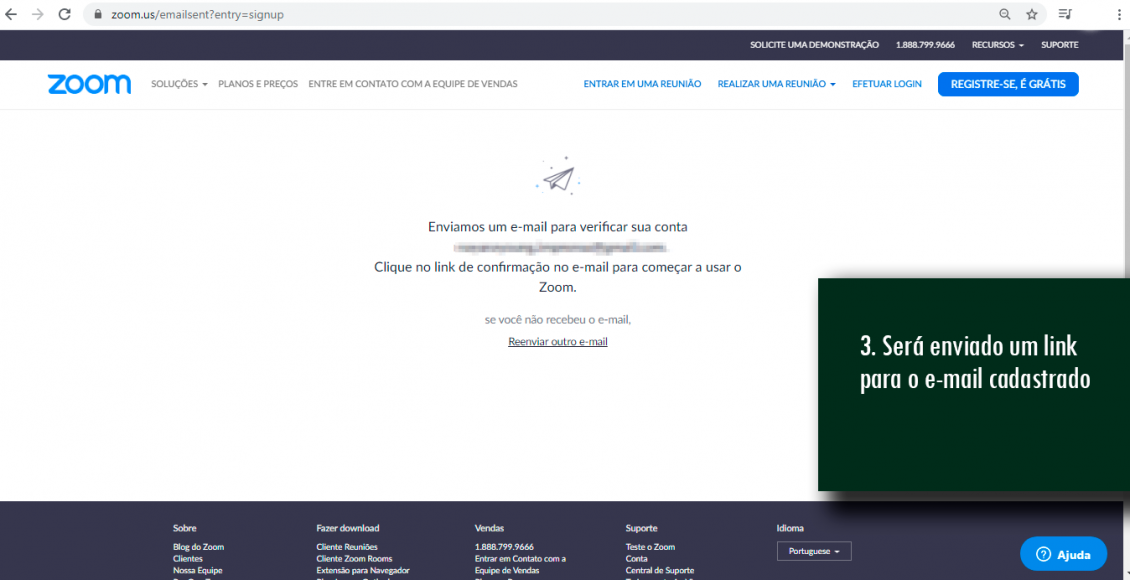Open Clientes footer link
This screenshot has width=1130, height=580.
pyautogui.click(x=187, y=558)
